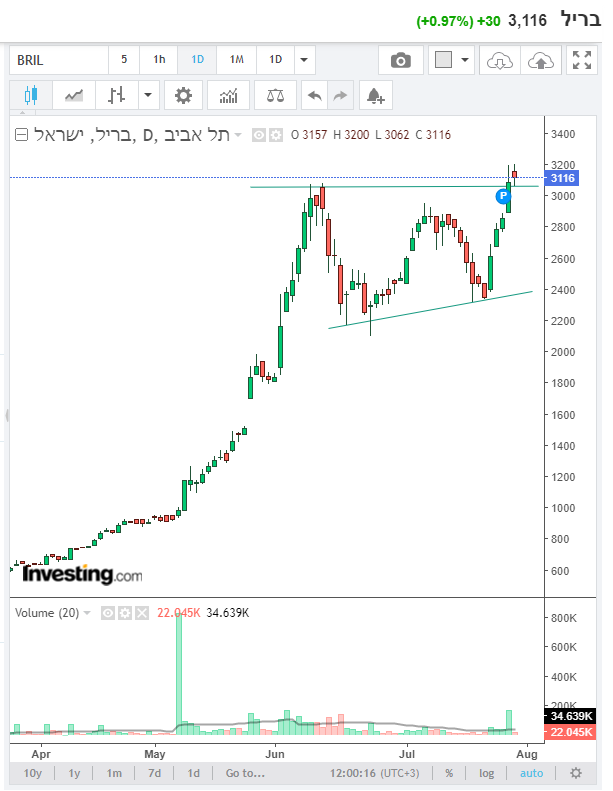613x791 pixels.
Task: Click the 3116 current price label
Action: coord(562,178)
